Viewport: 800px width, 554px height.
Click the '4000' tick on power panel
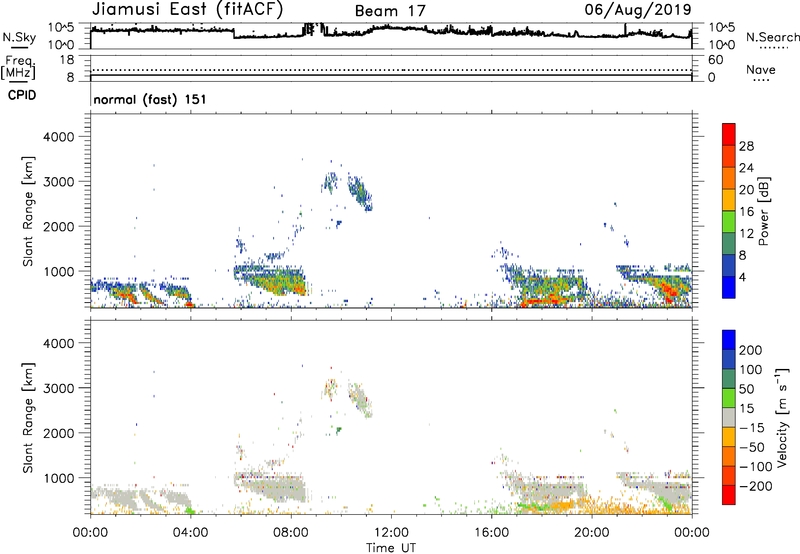coord(59,137)
